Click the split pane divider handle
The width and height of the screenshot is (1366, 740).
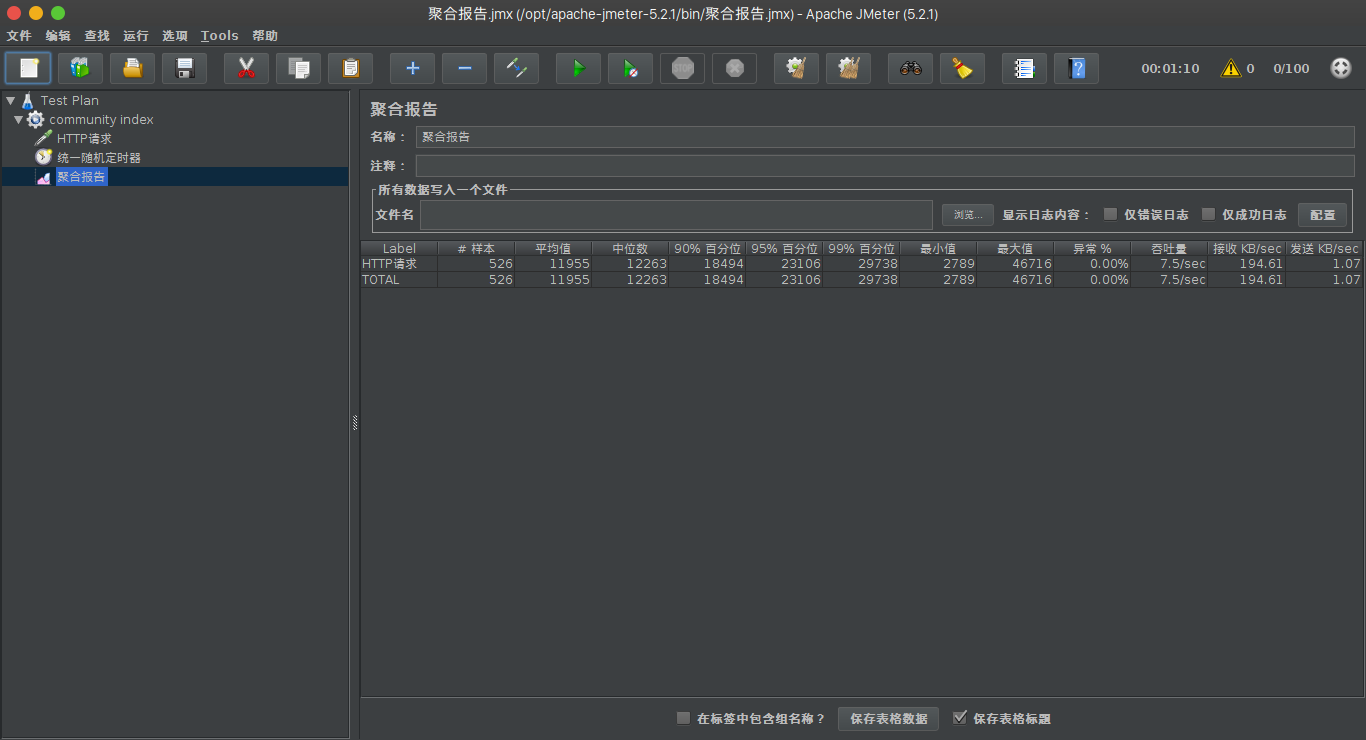tap(355, 423)
